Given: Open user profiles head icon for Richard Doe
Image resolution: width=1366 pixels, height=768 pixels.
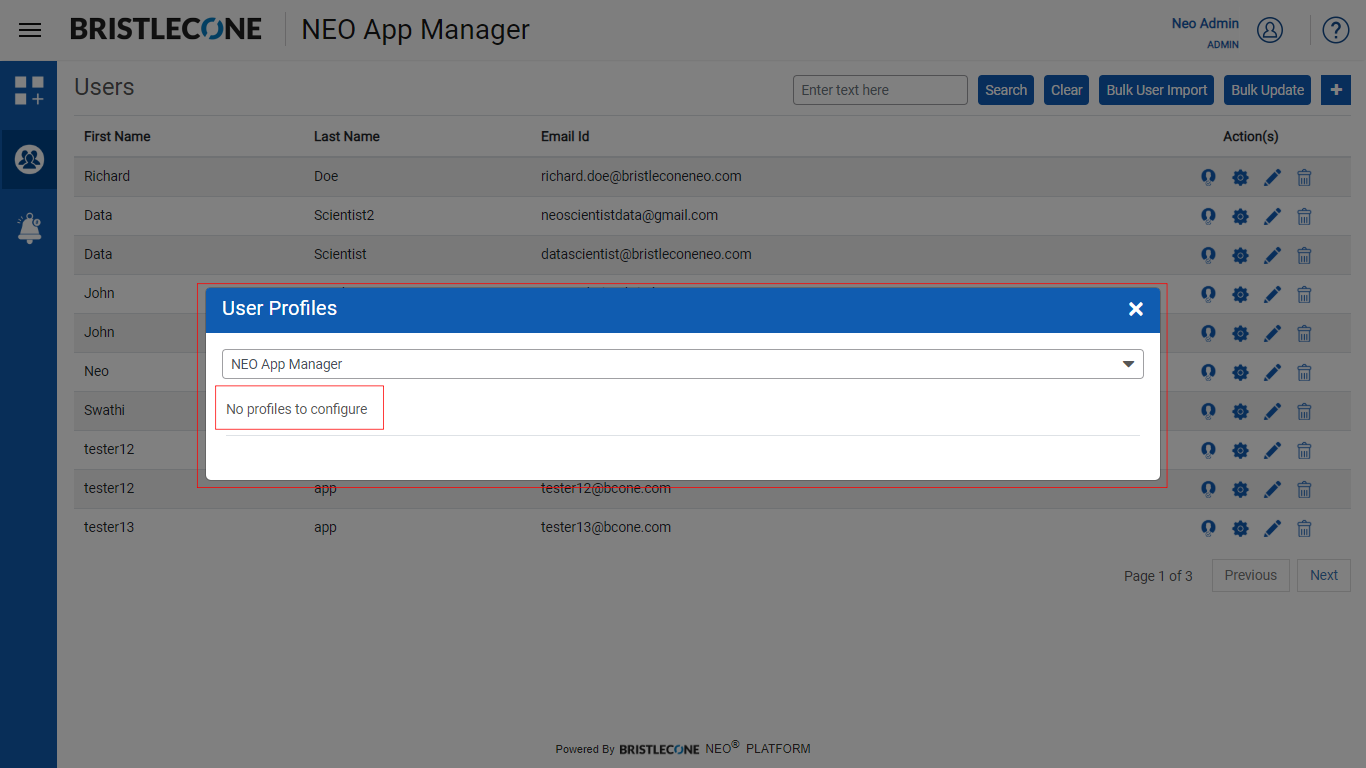Looking at the screenshot, I should [x=1208, y=177].
